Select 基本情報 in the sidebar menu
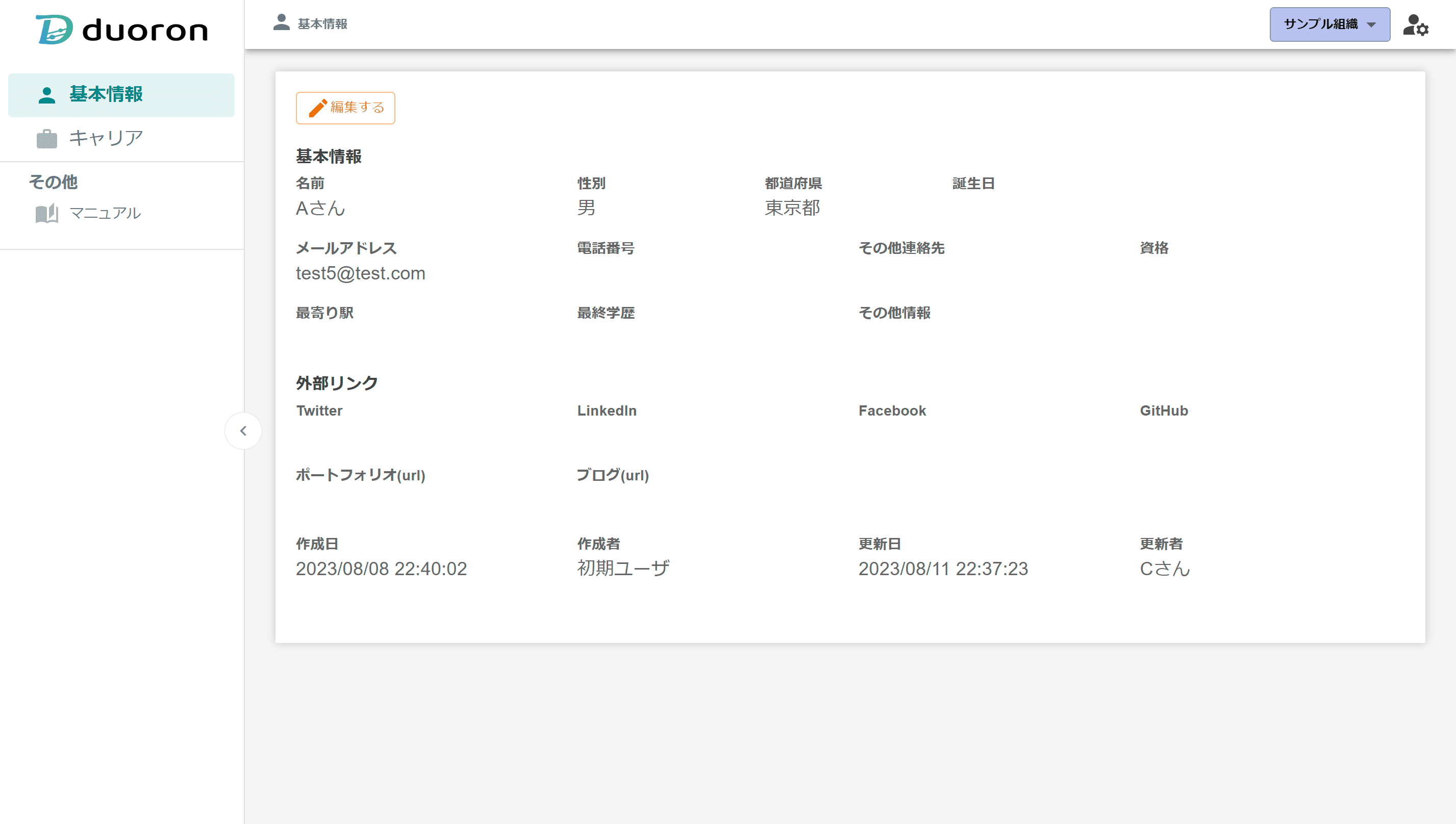The image size is (1456, 824). (121, 95)
